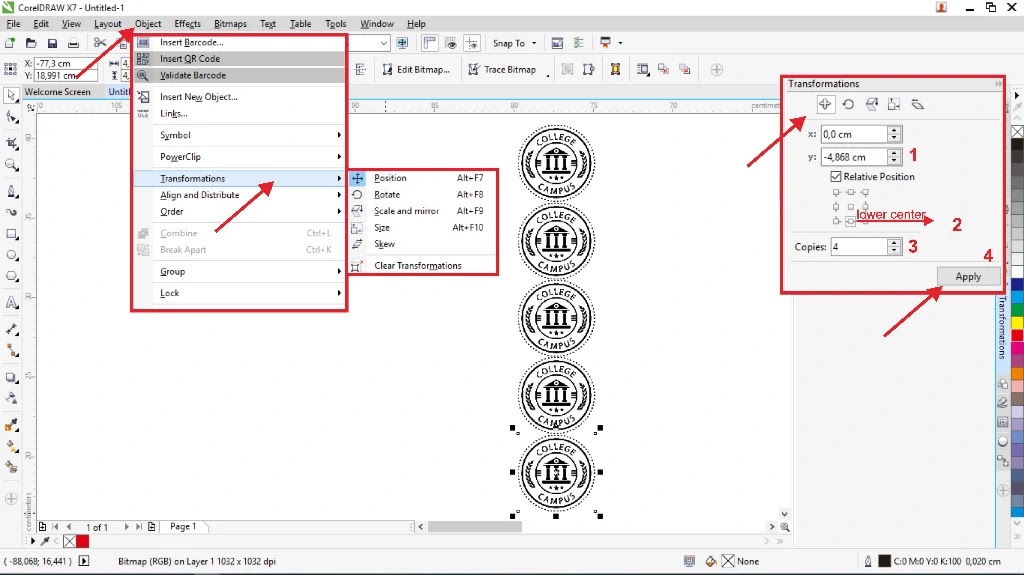Select the bottom College Campus logo

tap(556, 472)
